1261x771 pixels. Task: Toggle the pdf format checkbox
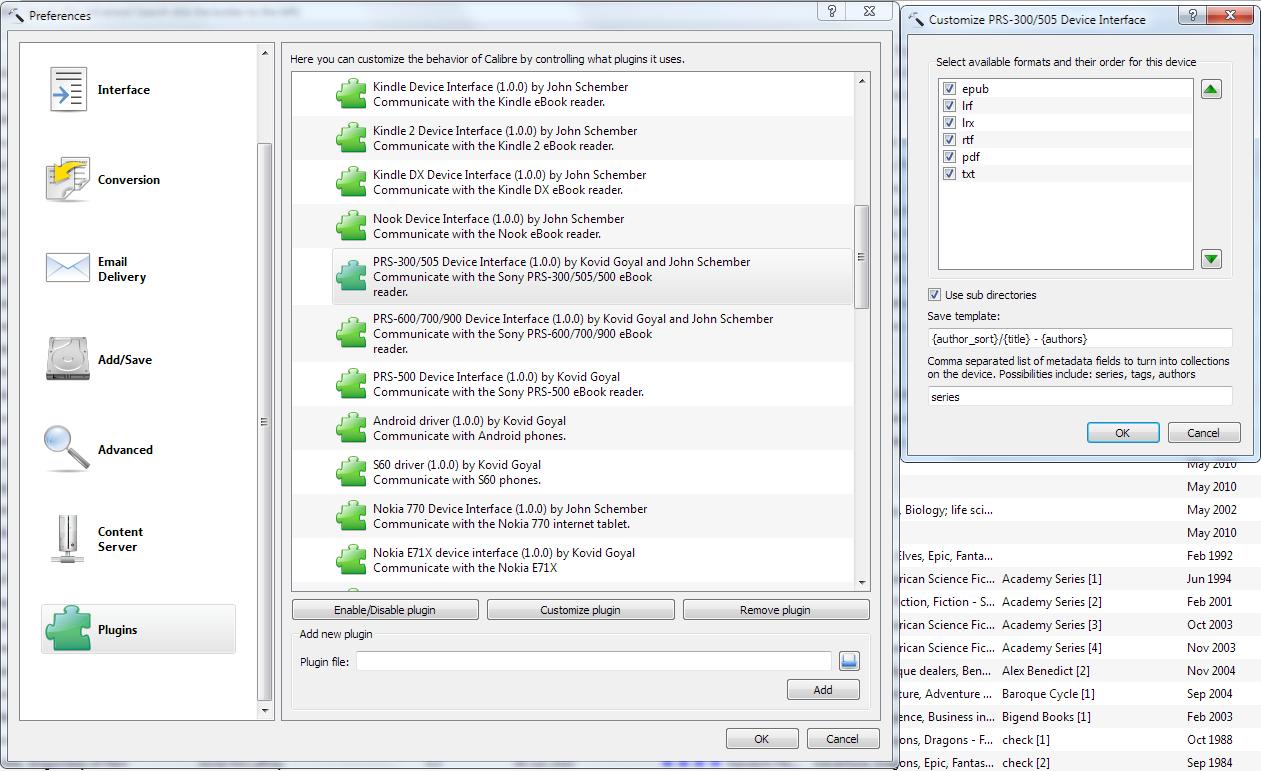949,157
